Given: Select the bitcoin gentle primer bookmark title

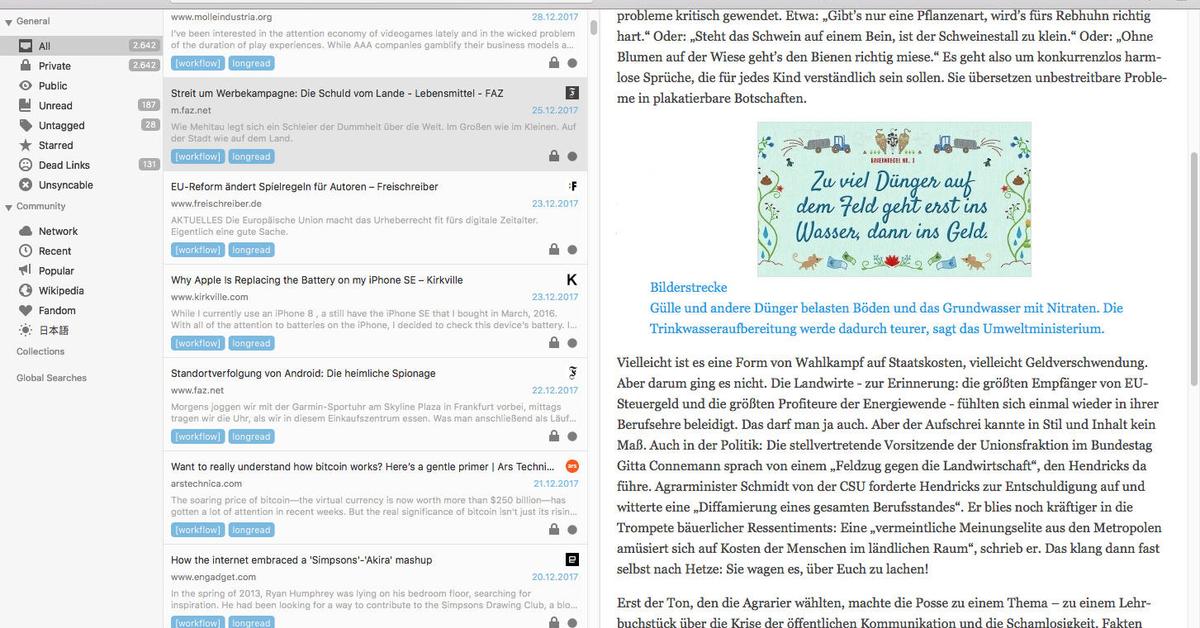Looking at the screenshot, I should 362,467.
